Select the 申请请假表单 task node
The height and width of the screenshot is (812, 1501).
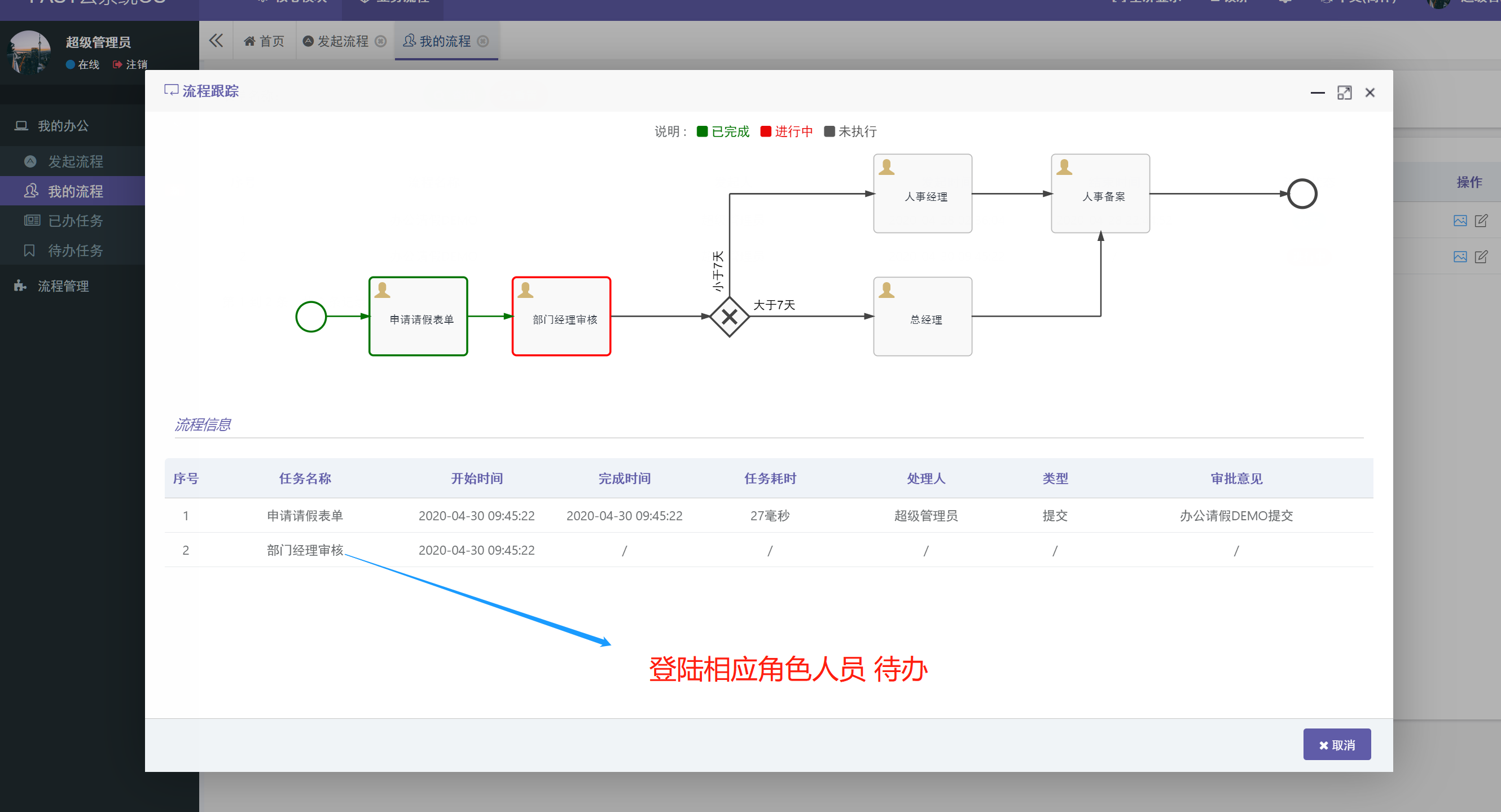tap(418, 317)
